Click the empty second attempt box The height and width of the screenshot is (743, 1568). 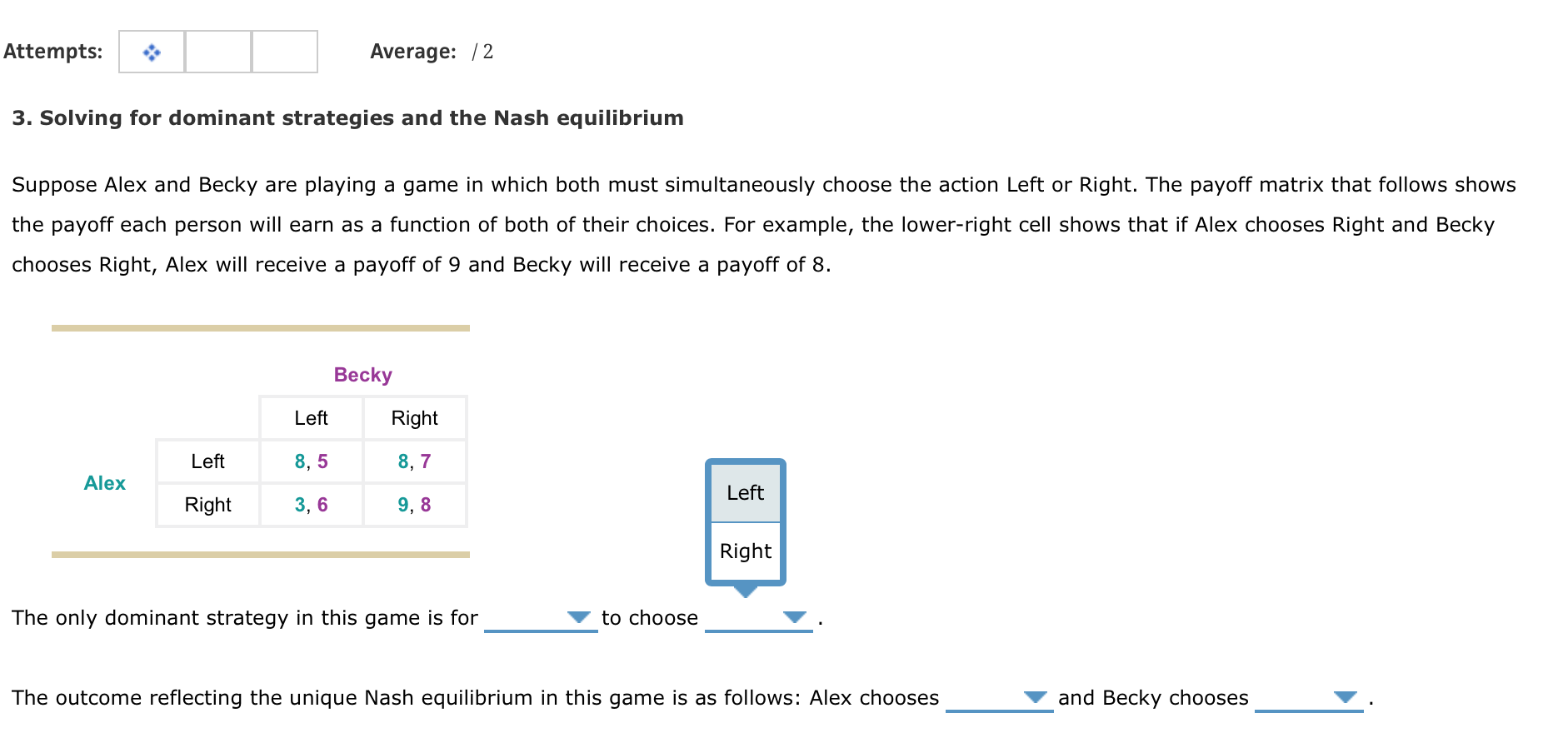click(x=218, y=52)
